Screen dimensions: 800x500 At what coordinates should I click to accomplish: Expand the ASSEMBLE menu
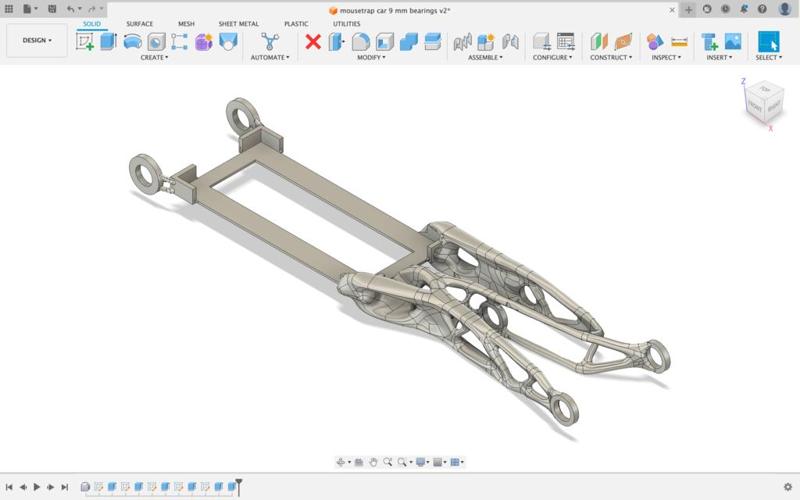485,58
